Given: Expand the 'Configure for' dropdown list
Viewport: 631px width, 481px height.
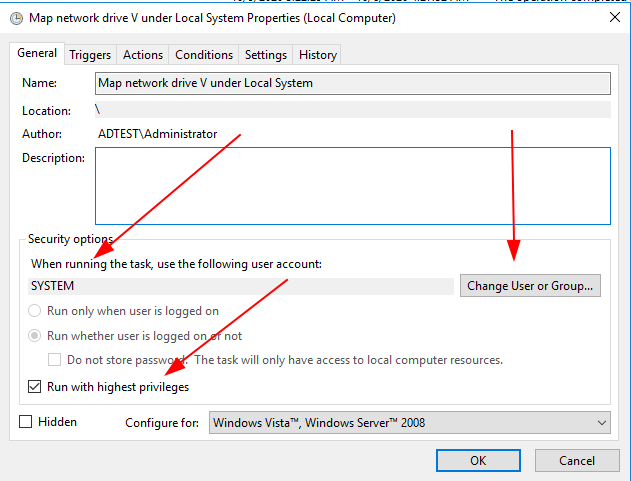Looking at the screenshot, I should [410, 423].
